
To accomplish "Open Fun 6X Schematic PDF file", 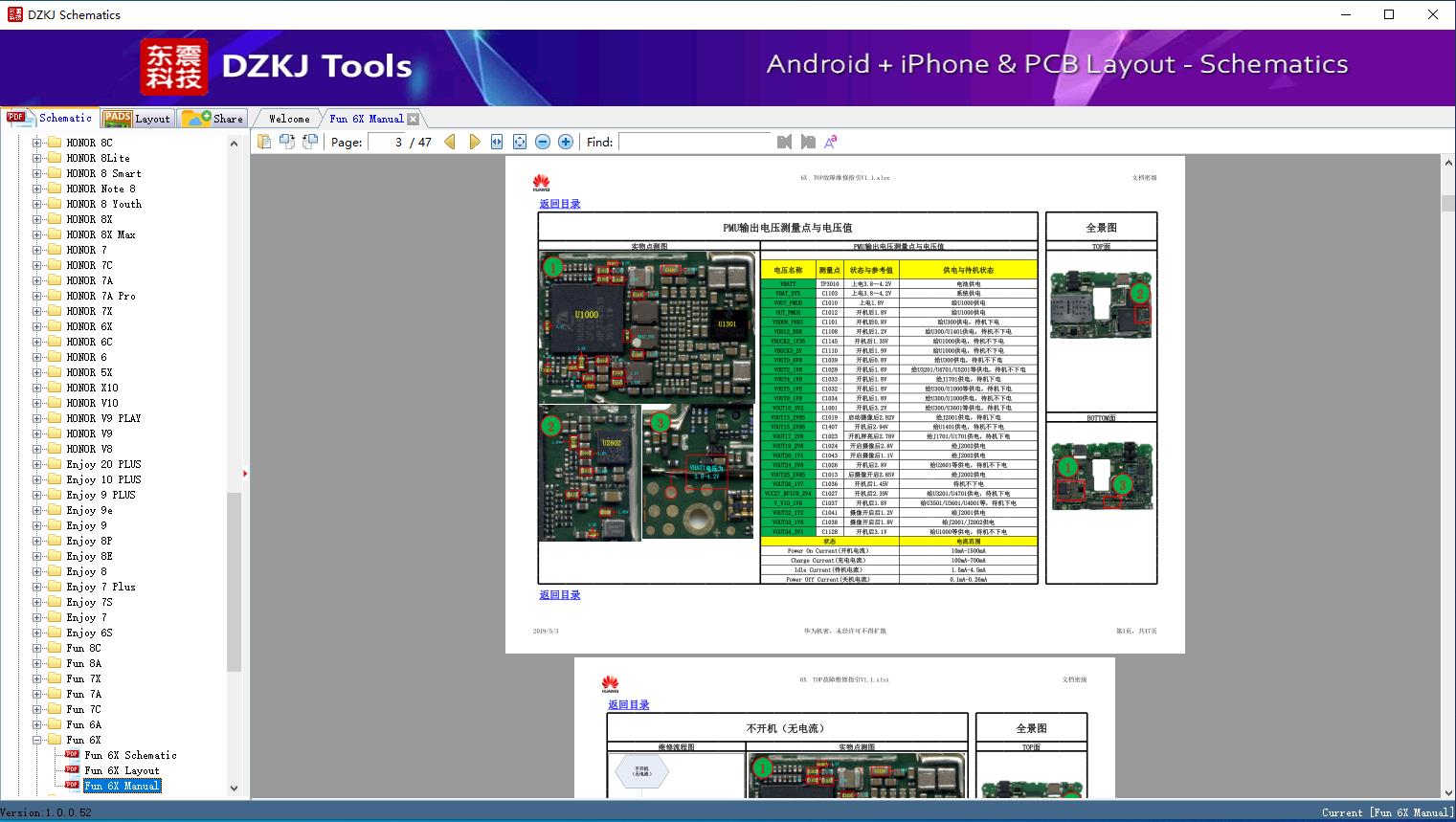I will 130,755.
